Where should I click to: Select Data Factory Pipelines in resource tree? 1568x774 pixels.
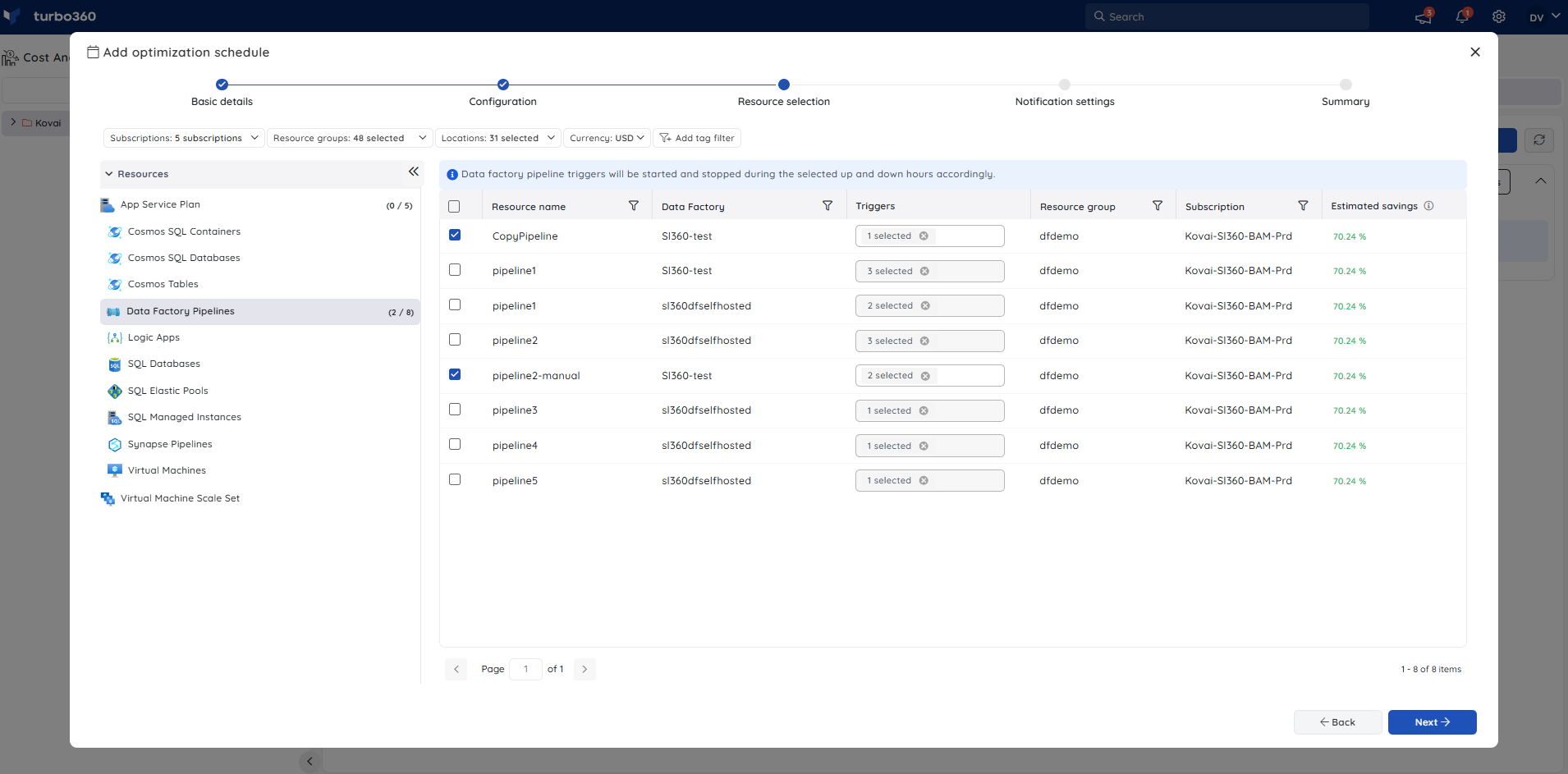tap(260, 312)
